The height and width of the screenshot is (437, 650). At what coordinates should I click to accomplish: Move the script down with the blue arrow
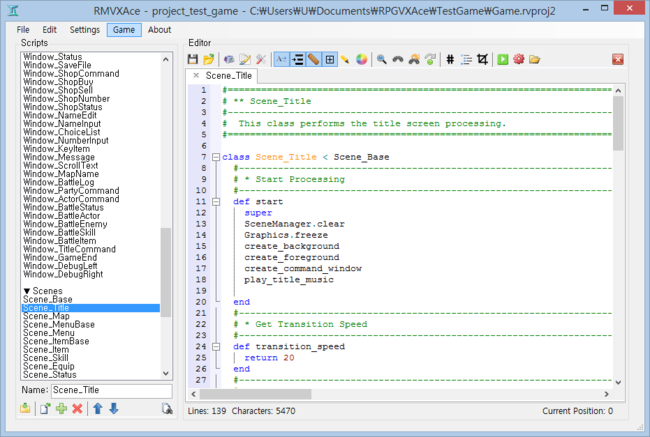[x=114, y=409]
